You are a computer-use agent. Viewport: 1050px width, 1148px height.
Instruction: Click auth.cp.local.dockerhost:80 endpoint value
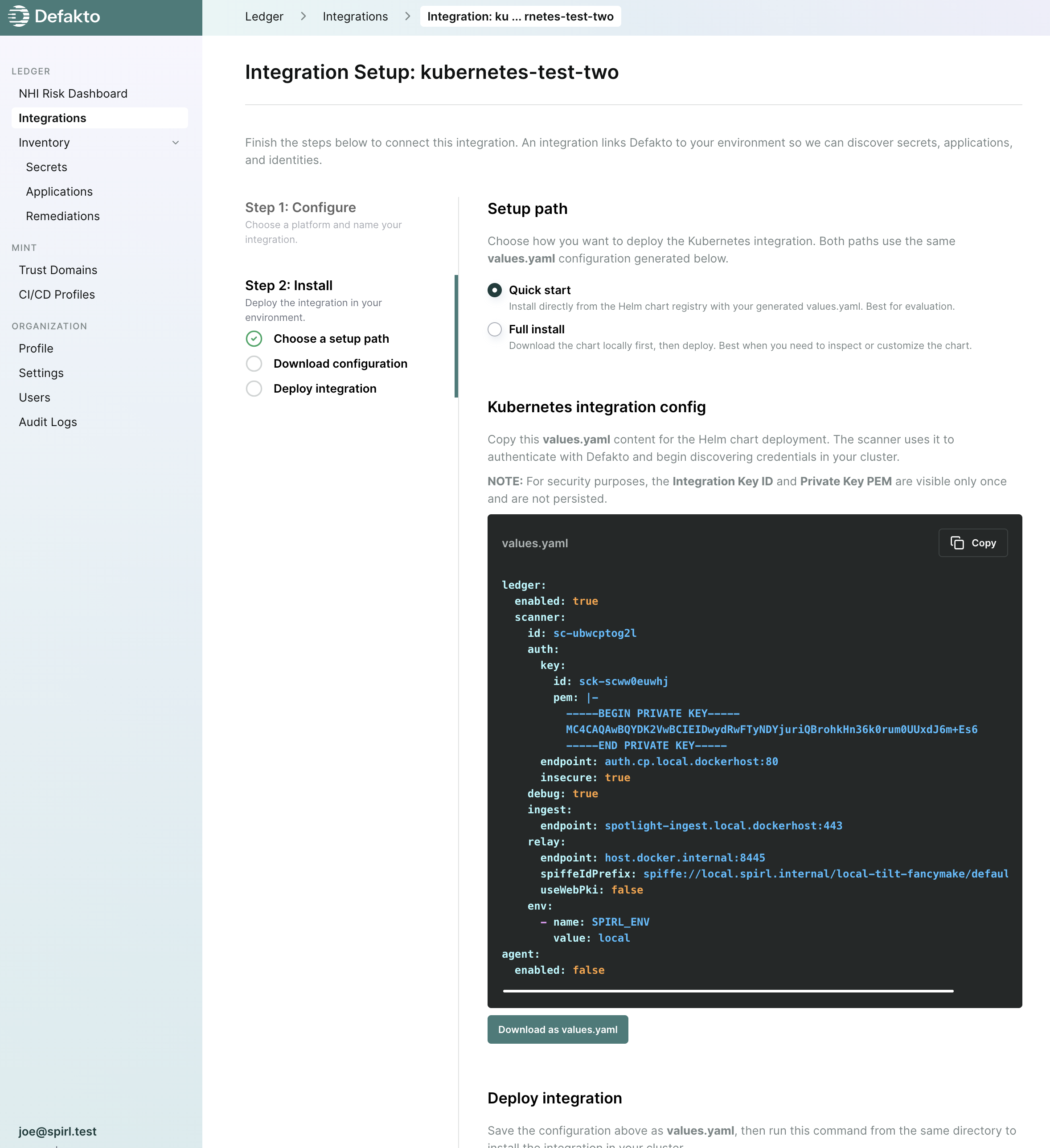(x=691, y=761)
